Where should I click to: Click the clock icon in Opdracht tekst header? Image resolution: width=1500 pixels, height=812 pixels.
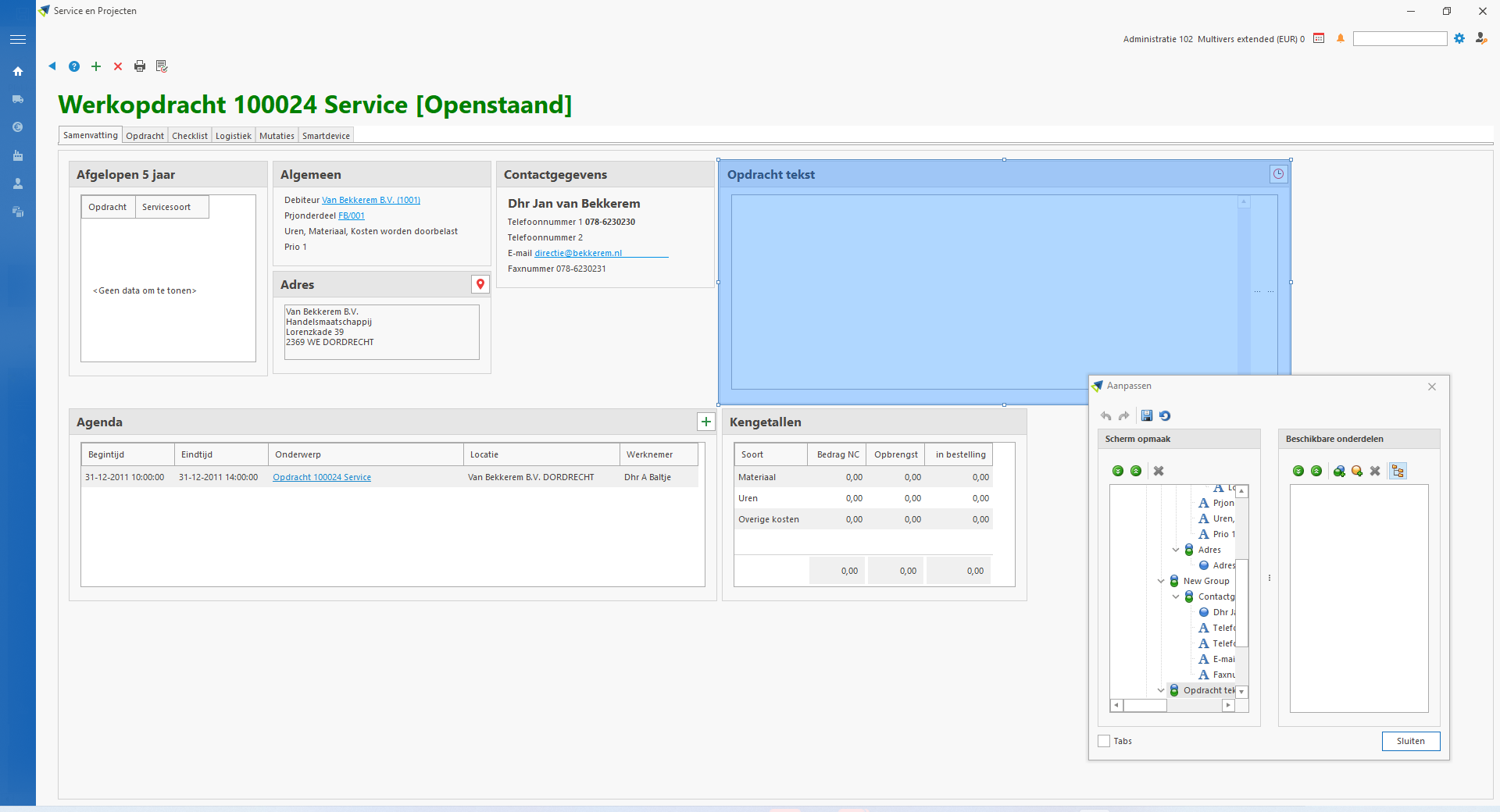point(1278,174)
